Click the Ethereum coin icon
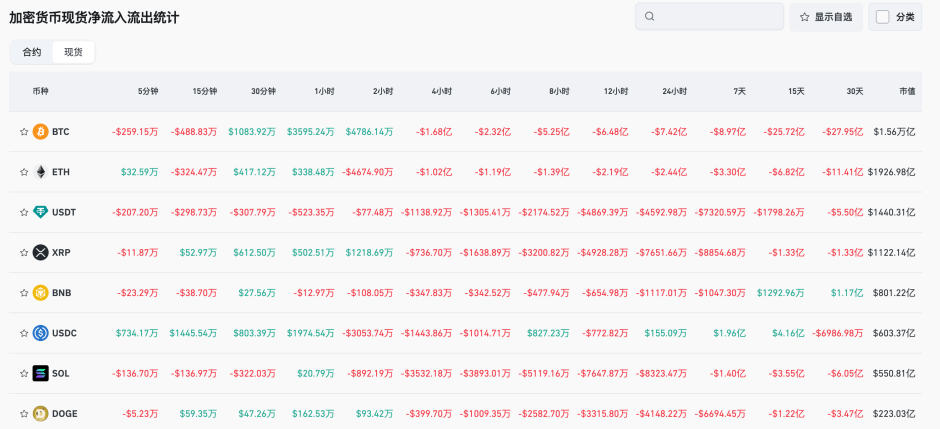Screen dimensions: 940x429 tap(40, 172)
